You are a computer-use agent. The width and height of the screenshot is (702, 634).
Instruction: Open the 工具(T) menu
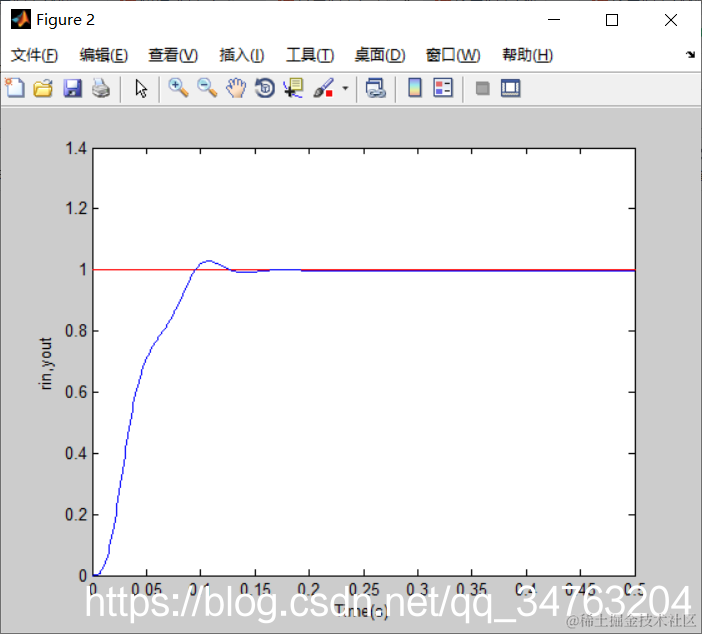pos(310,55)
